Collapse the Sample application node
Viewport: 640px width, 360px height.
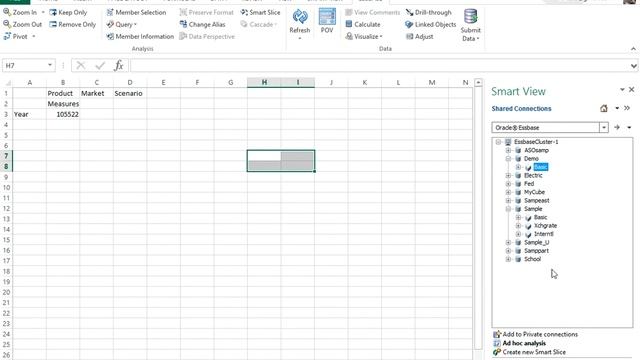coord(508,209)
